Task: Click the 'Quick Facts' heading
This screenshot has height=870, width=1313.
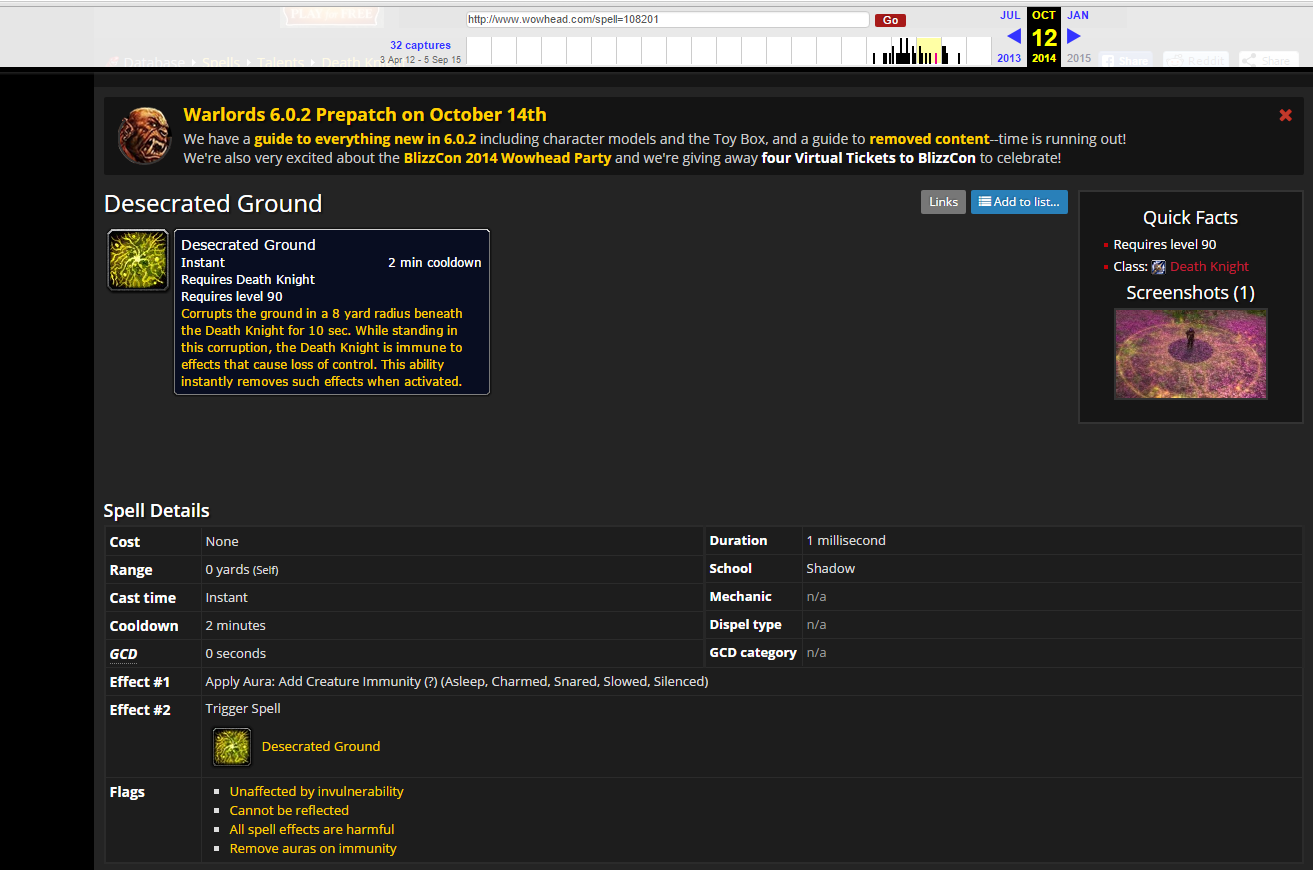Action: (1190, 217)
